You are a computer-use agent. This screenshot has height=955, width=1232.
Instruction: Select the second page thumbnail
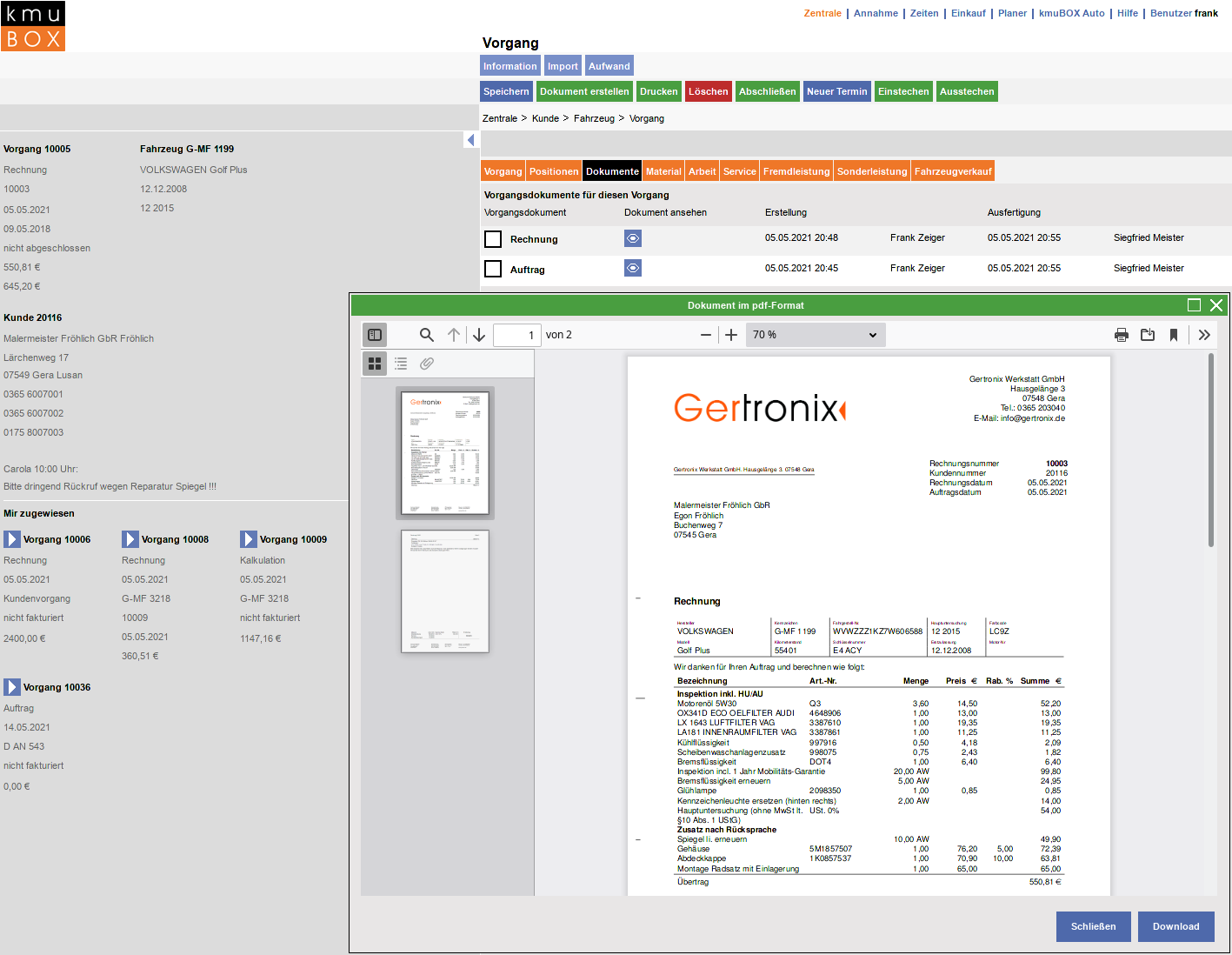click(445, 591)
